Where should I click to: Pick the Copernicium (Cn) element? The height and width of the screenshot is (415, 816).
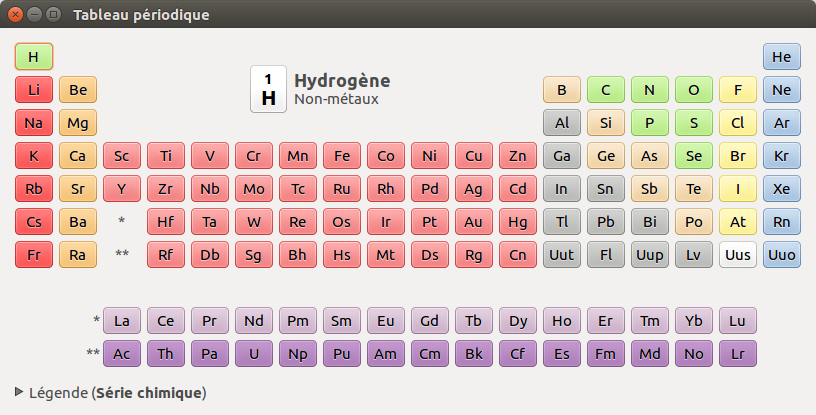click(x=518, y=255)
